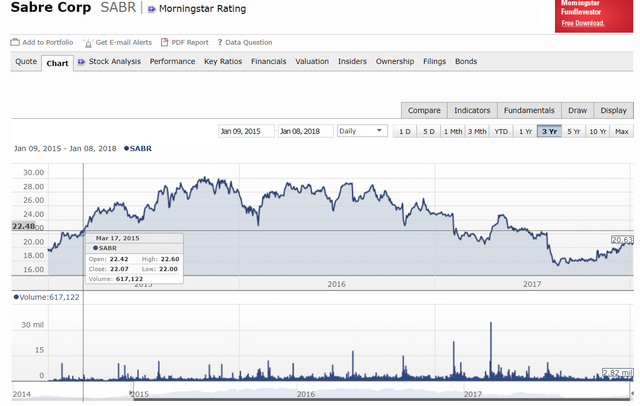This screenshot has height=406, width=640.
Task: Switch to the Valuation tab
Action: [x=312, y=61]
